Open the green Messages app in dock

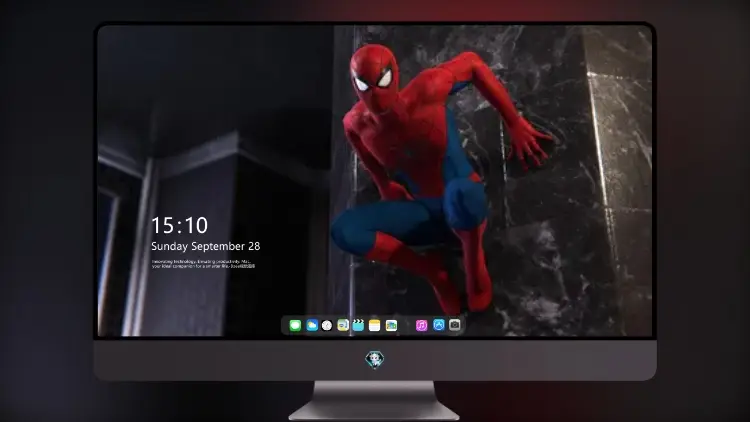click(295, 325)
